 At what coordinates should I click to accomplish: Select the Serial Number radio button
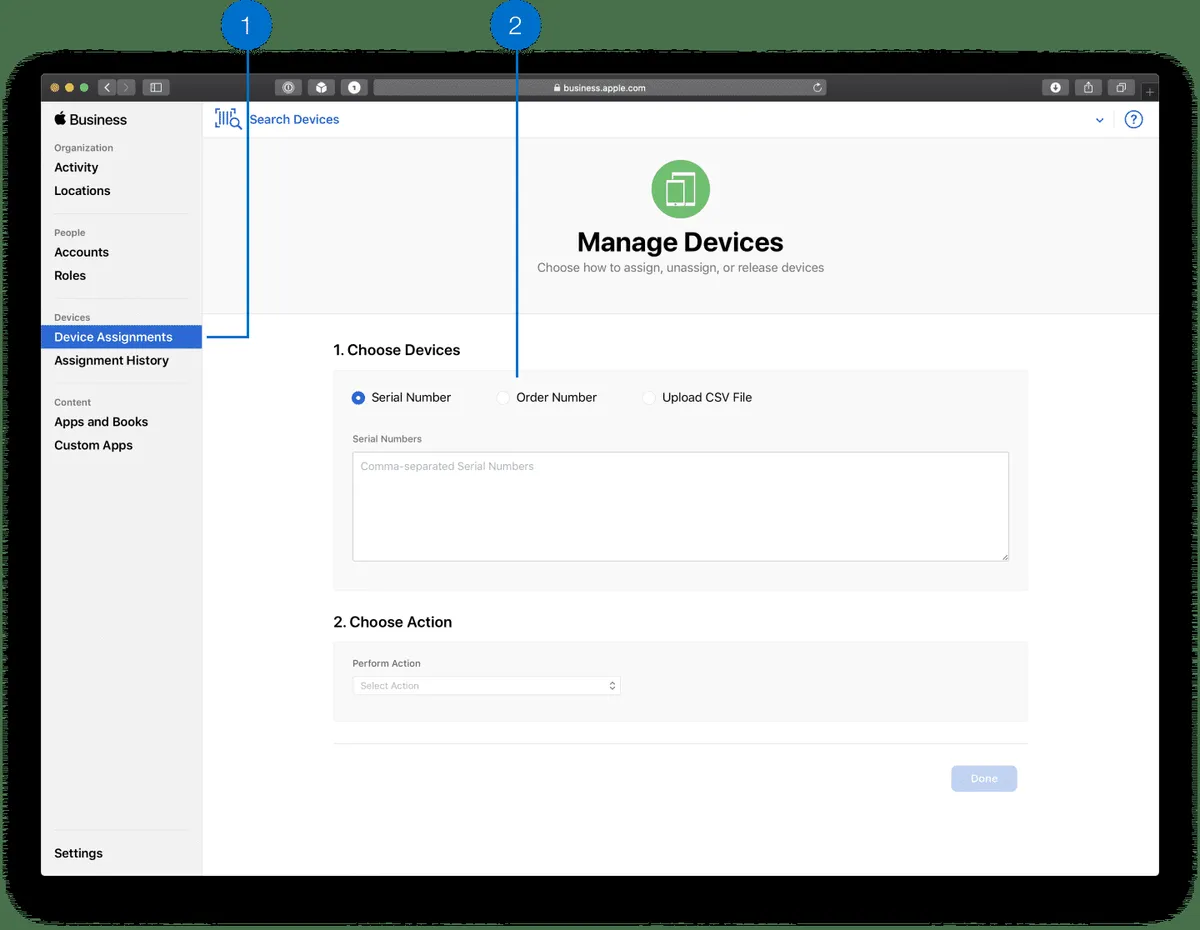pyautogui.click(x=358, y=398)
